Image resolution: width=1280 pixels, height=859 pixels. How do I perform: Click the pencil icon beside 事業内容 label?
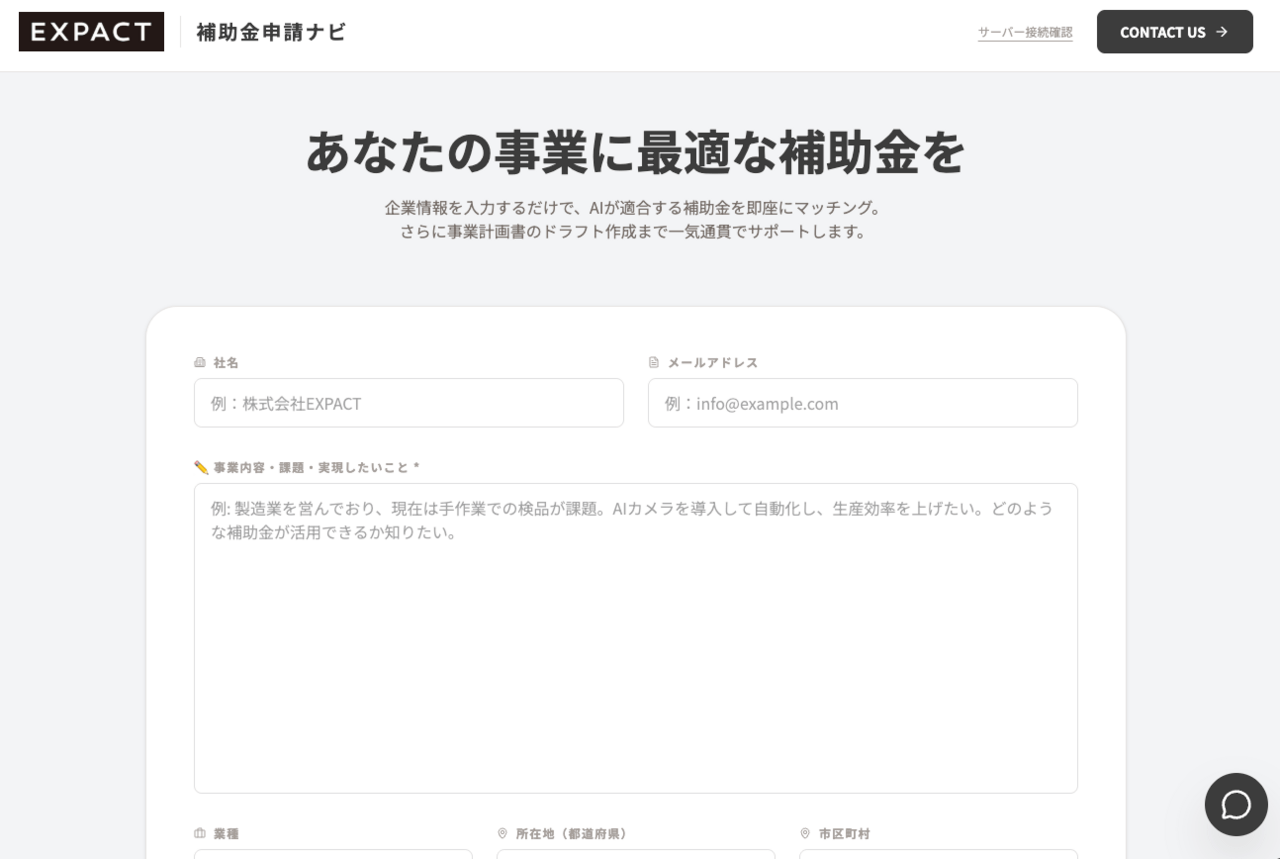[x=198, y=466]
